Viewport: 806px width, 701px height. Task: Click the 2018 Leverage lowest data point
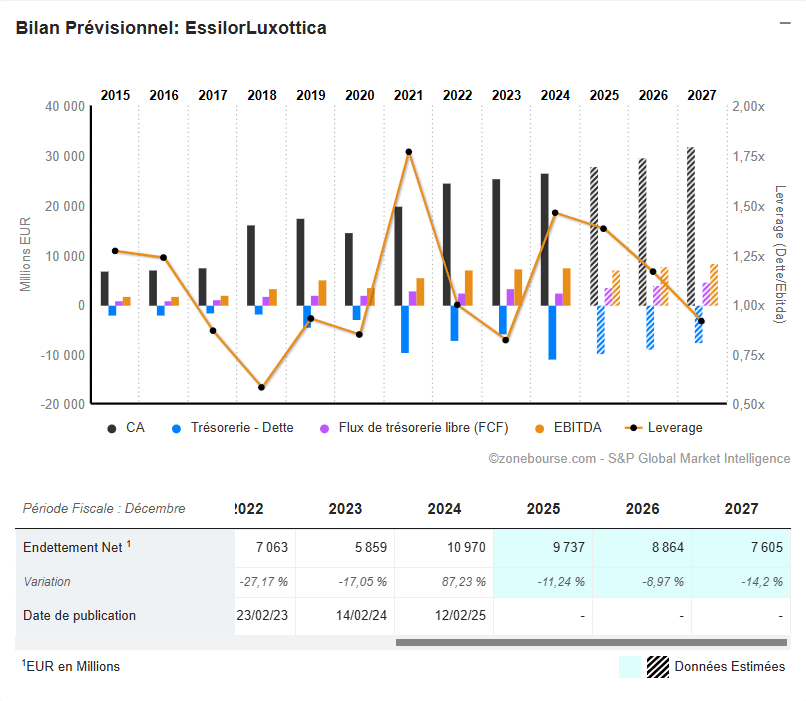(x=261, y=387)
